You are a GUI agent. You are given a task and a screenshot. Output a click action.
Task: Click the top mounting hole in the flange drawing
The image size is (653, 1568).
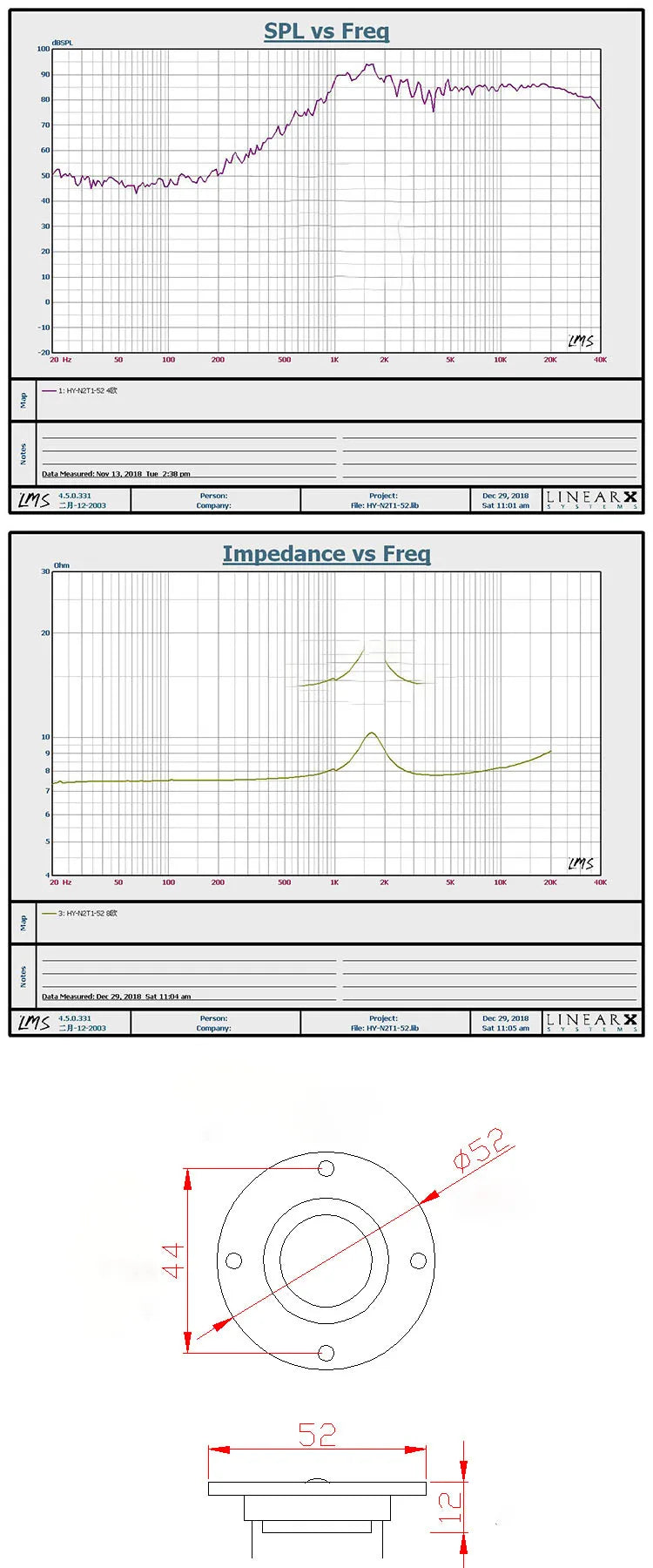coord(326,1168)
